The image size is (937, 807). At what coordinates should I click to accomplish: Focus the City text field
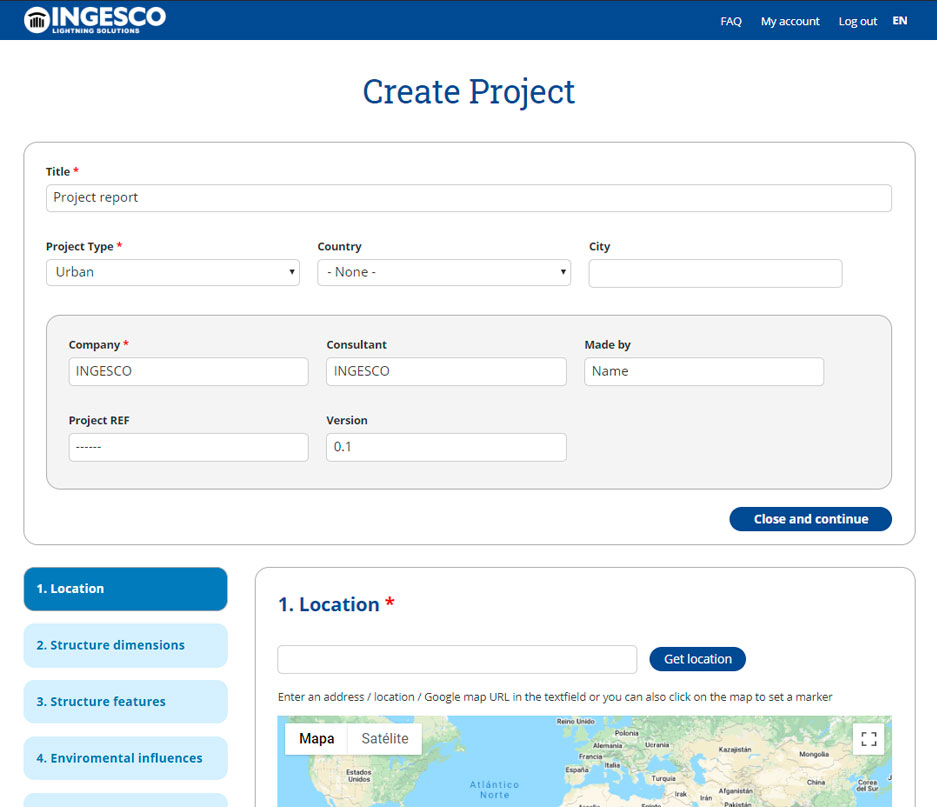coord(715,273)
